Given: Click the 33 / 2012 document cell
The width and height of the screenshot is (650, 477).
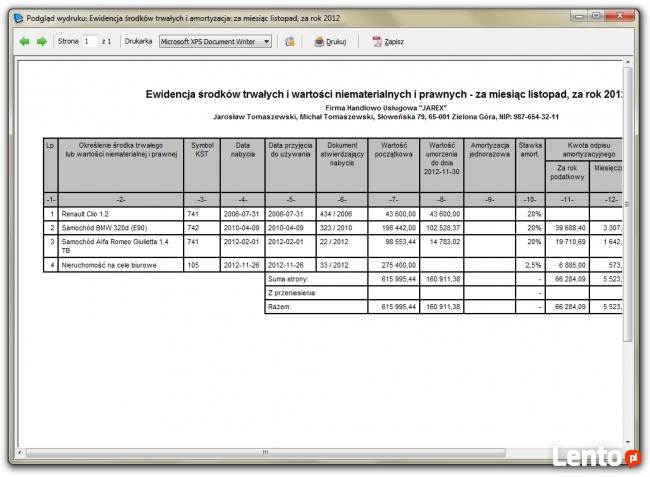Looking at the screenshot, I should 342,265.
